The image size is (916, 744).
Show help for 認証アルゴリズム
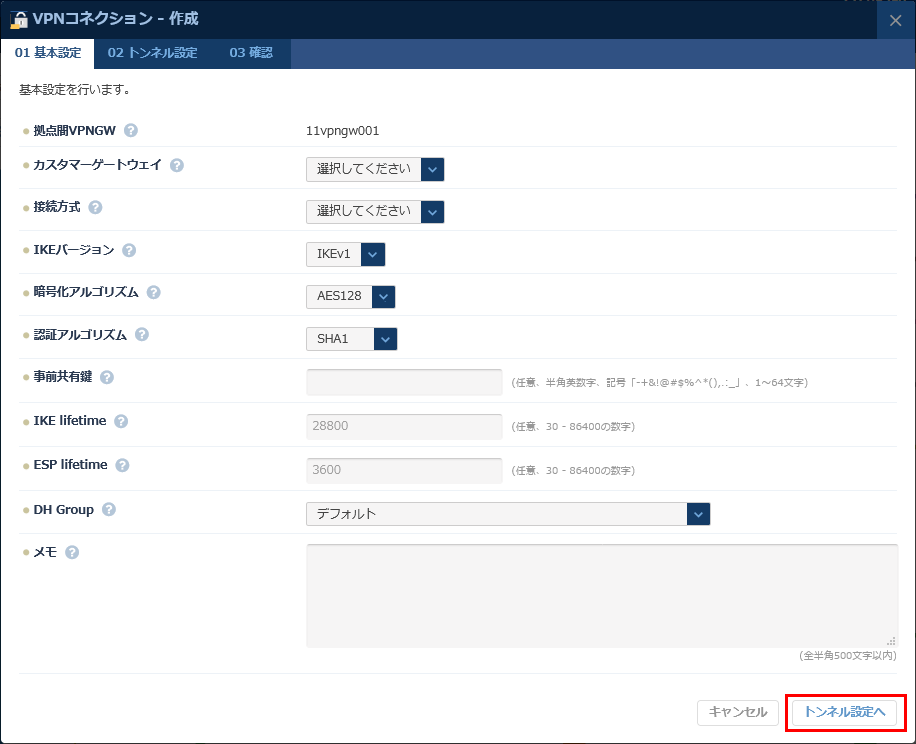tap(142, 335)
